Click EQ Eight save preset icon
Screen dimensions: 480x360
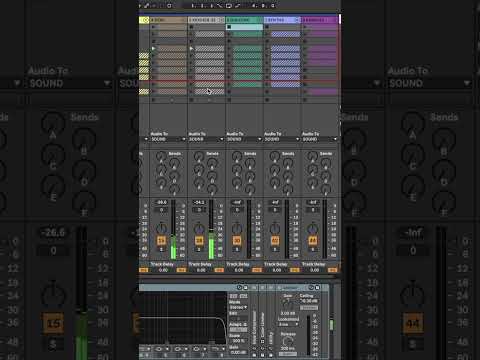(245, 287)
